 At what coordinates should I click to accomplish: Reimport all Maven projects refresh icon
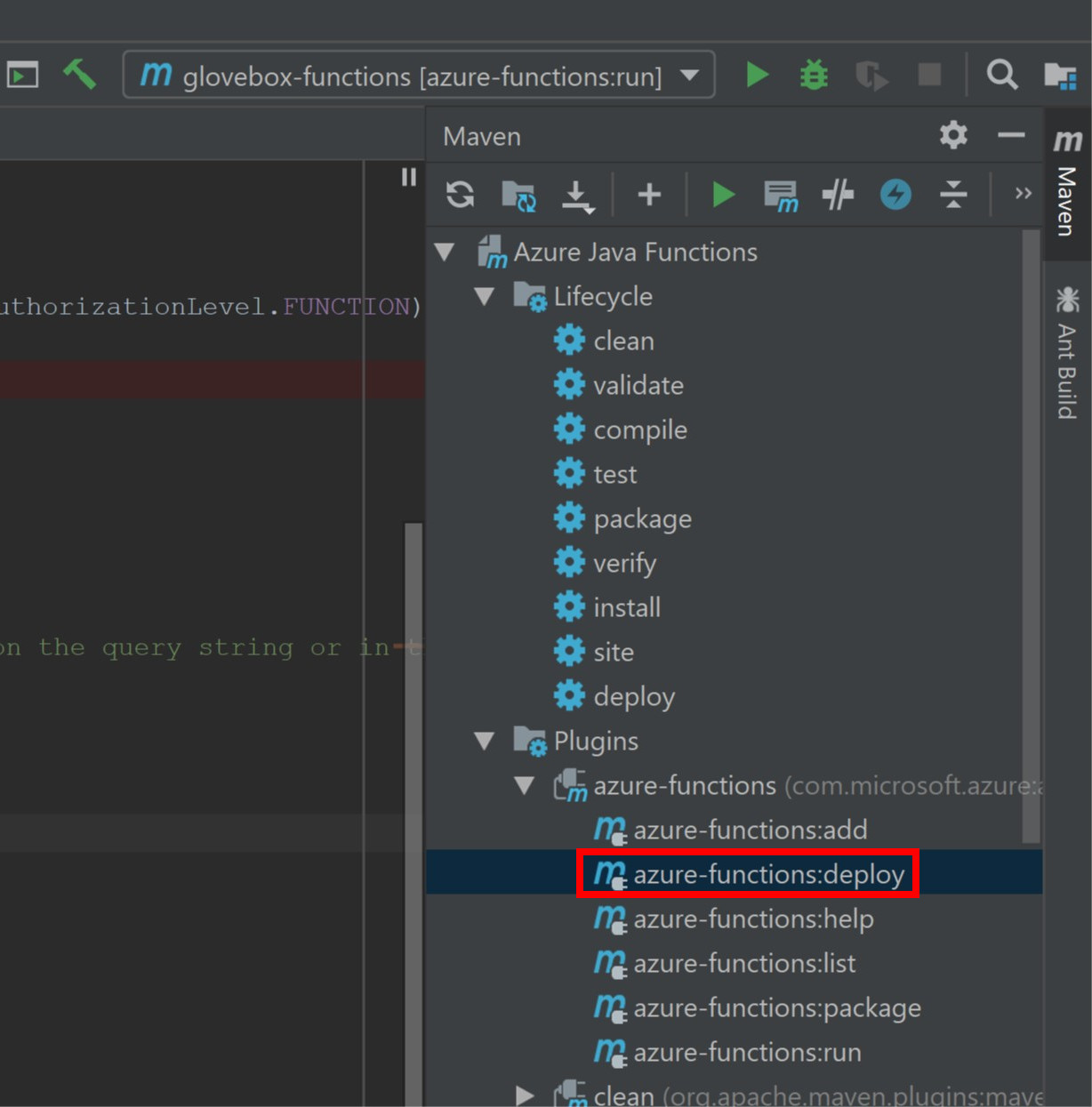tap(460, 194)
